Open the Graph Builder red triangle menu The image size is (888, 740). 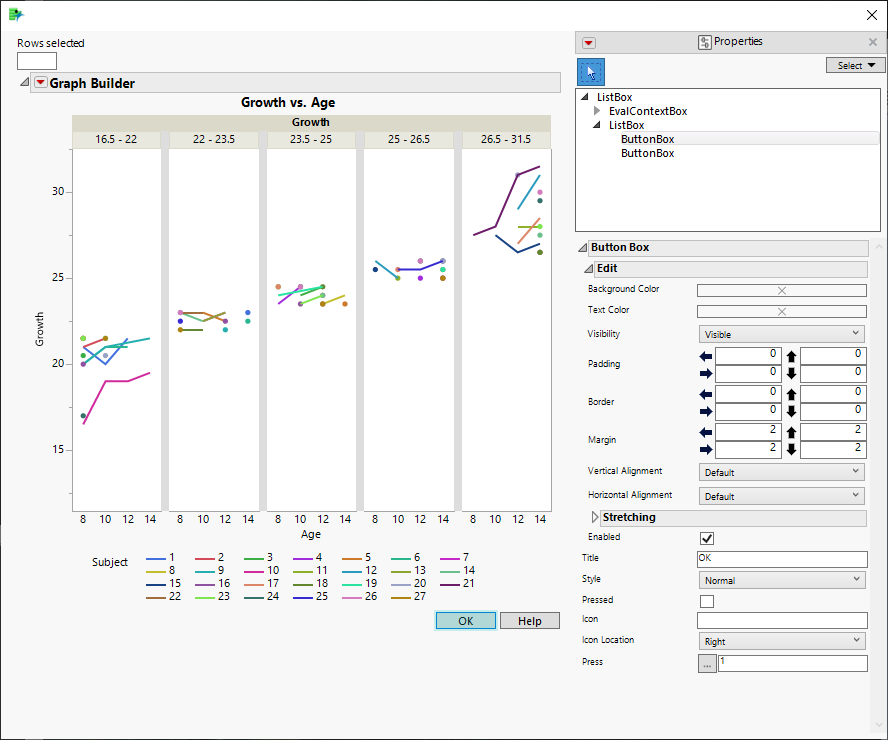tap(40, 83)
